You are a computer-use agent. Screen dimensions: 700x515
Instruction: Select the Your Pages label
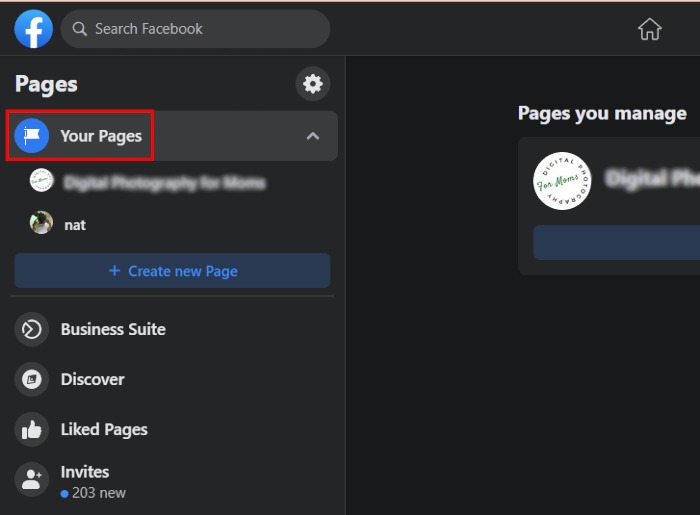(101, 136)
